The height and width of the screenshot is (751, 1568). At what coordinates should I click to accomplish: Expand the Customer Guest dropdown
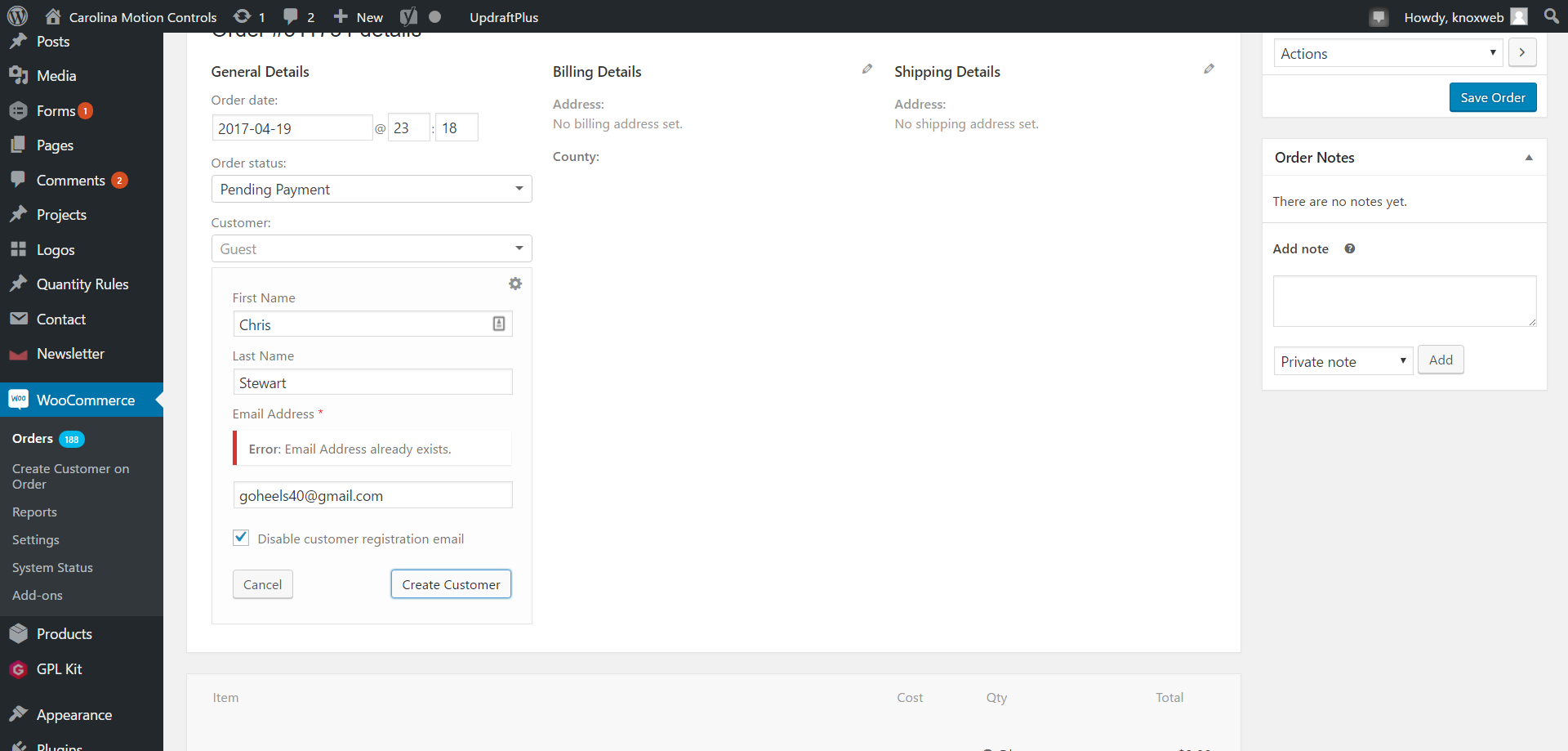click(372, 248)
